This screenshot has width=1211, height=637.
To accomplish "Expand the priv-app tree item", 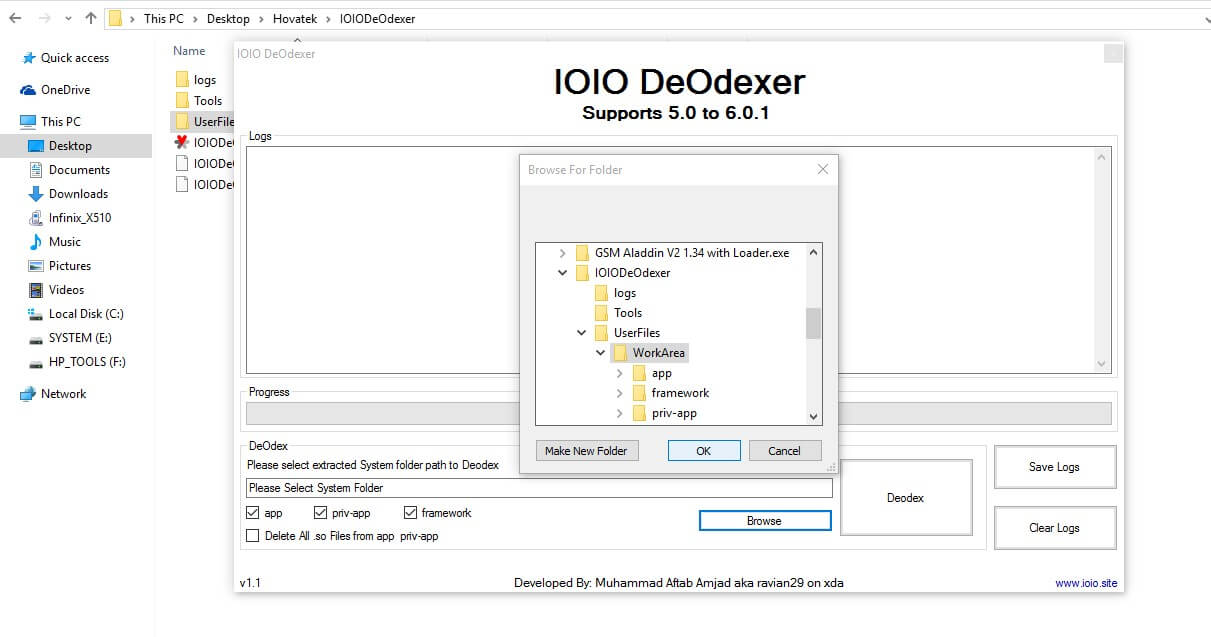I will (x=620, y=413).
